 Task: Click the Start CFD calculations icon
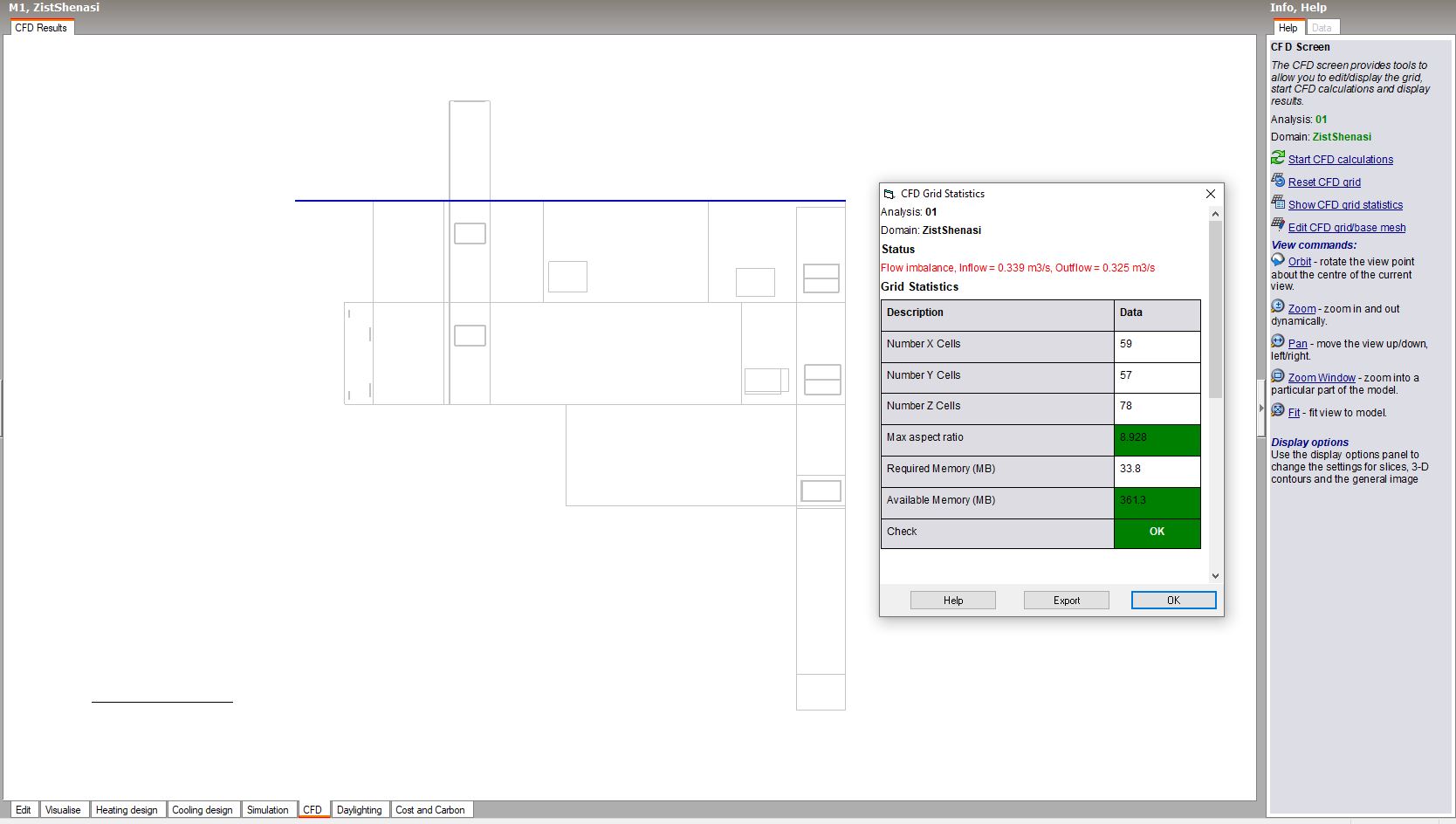click(1278, 158)
